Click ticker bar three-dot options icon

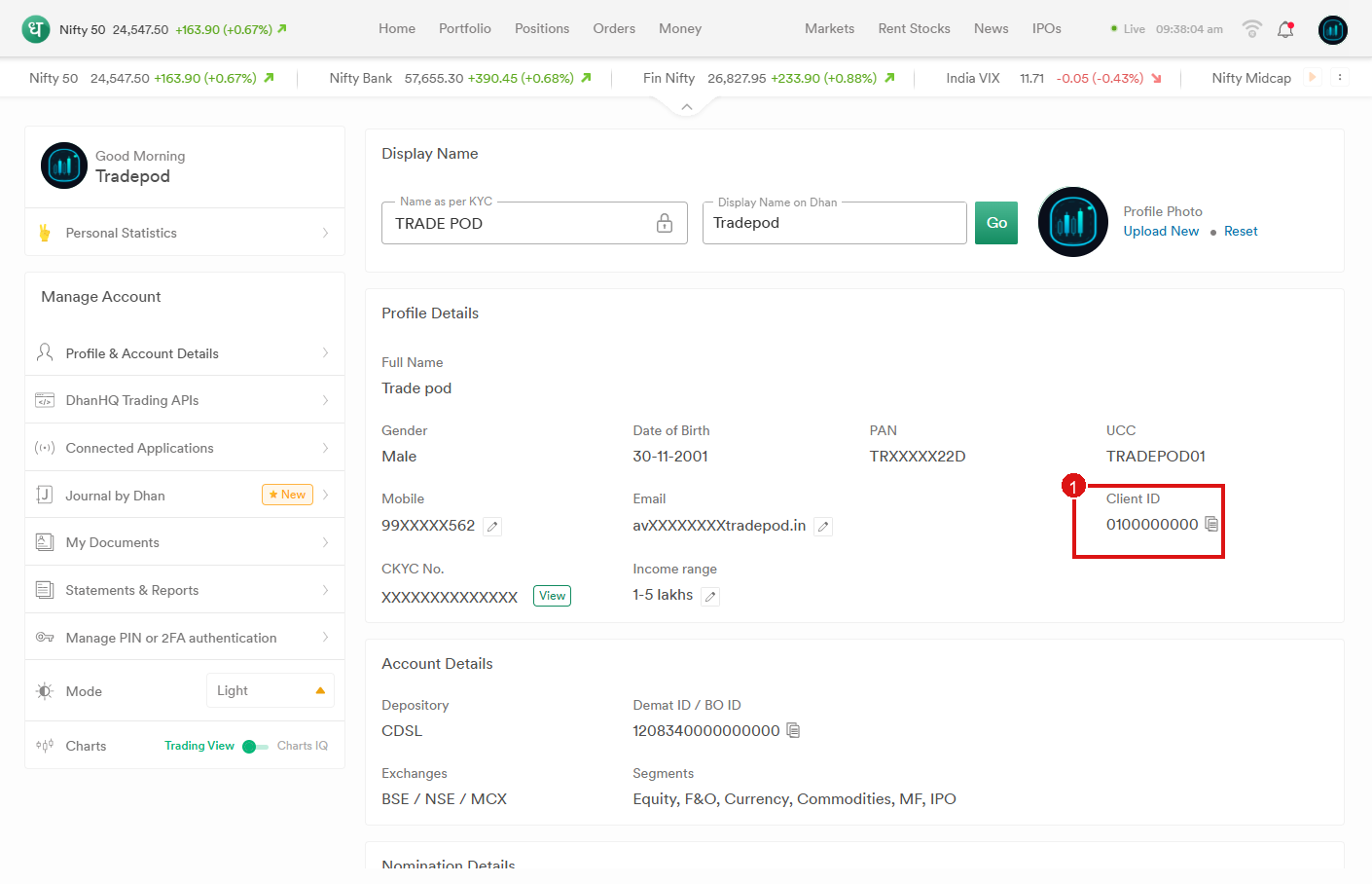tap(1340, 78)
